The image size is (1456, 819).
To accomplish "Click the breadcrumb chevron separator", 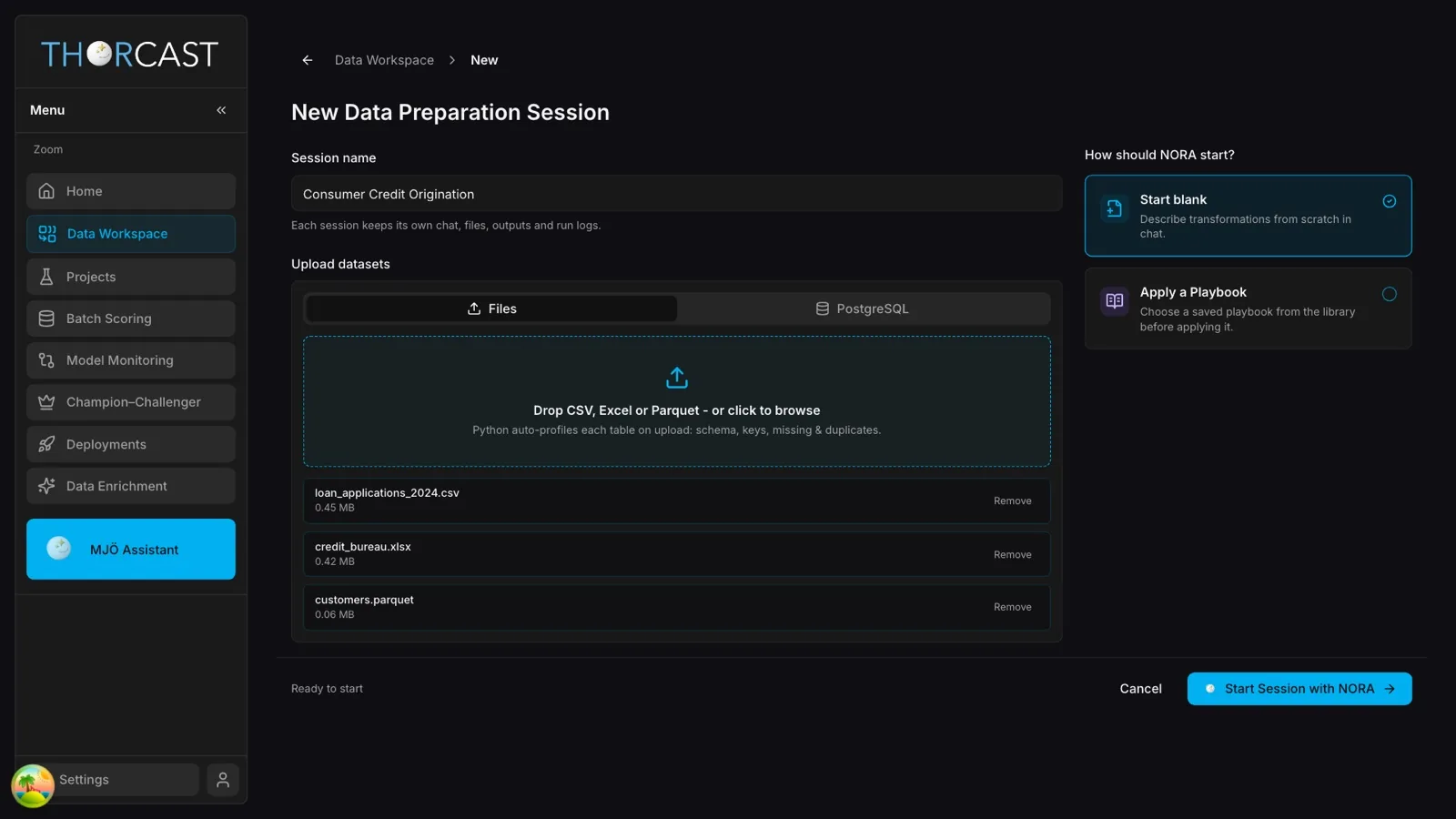I will point(451,60).
